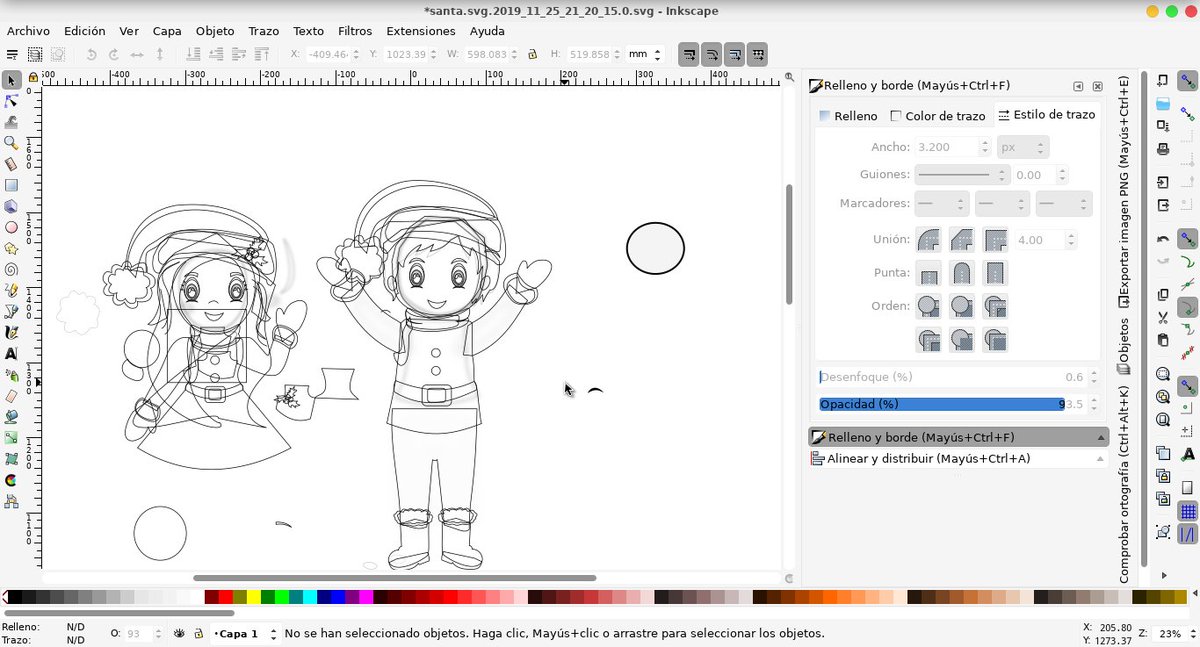Show more commands bar items arrow
This screenshot has width=1200, height=647.
pyautogui.click(x=1163, y=575)
